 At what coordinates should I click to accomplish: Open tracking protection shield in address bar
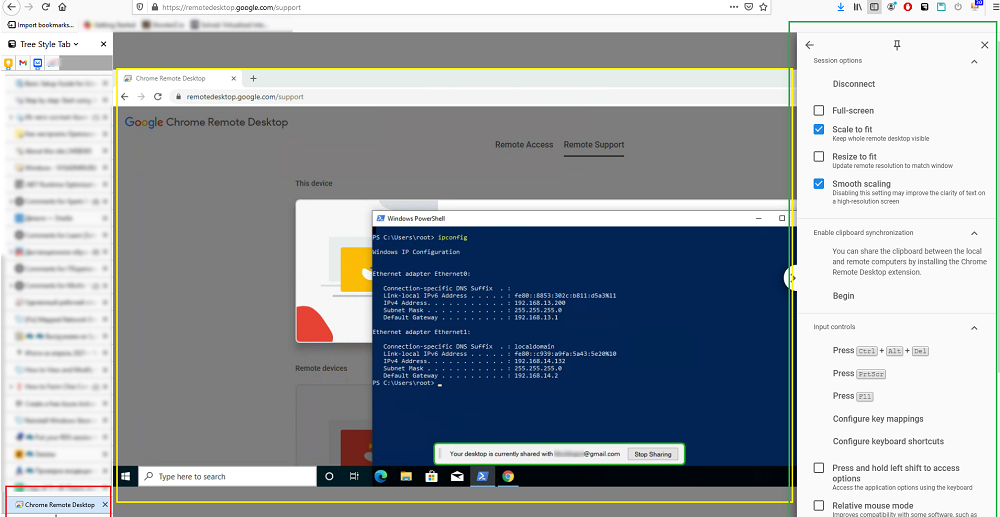pos(141,8)
